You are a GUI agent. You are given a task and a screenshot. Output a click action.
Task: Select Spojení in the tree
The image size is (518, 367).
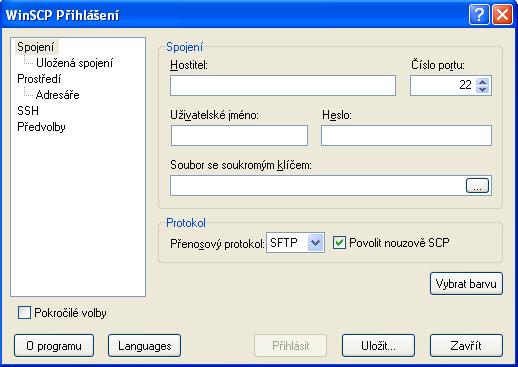point(36,47)
